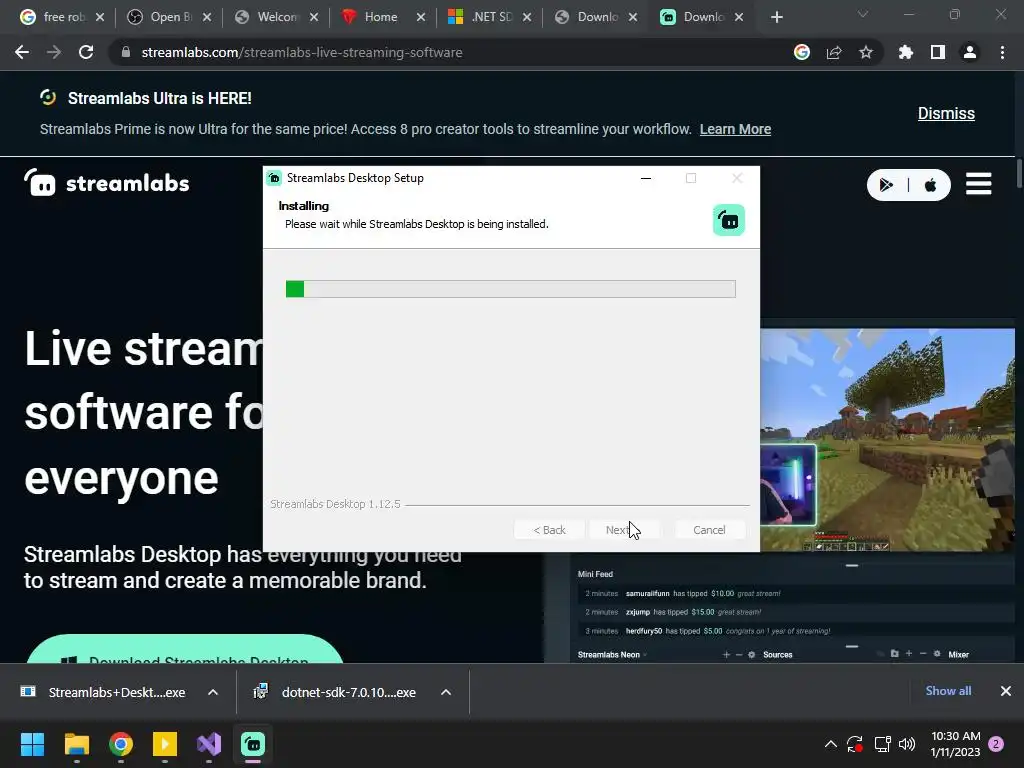Open the Windows Start menu
Viewport: 1024px width, 768px height.
click(x=32, y=744)
